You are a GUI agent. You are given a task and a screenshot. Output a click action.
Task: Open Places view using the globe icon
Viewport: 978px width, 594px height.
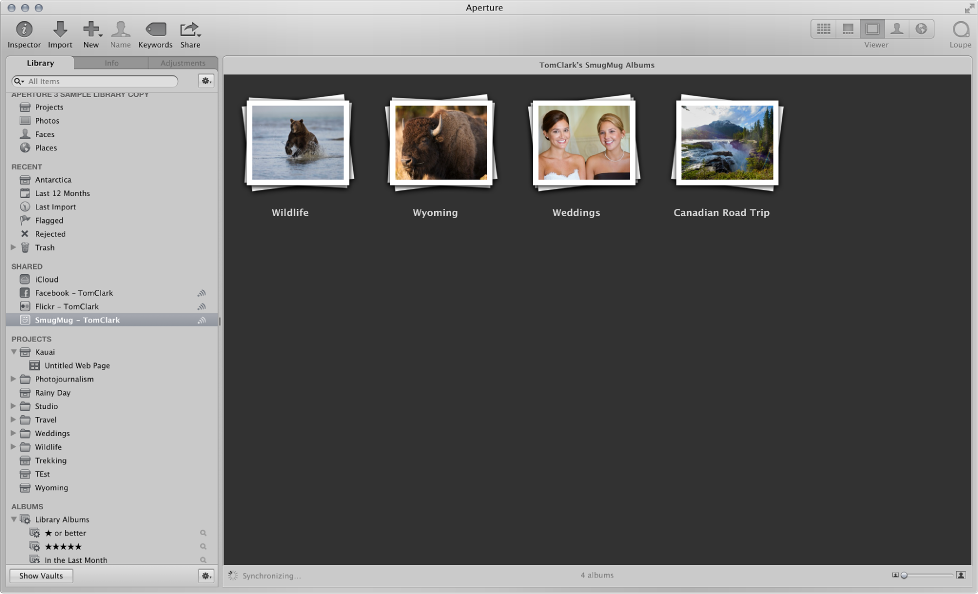coord(920,28)
